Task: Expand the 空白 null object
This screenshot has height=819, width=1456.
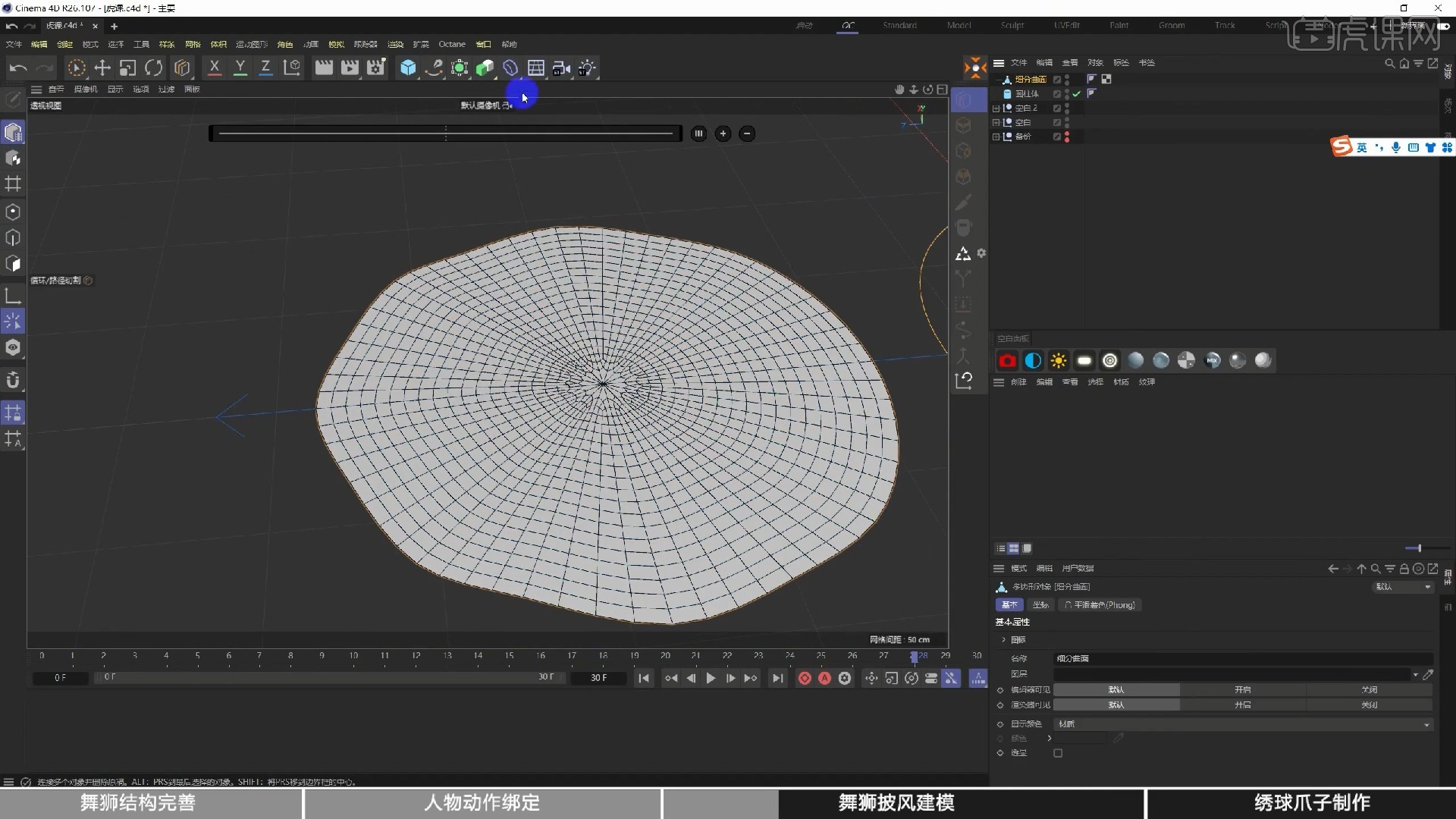Action: coord(996,122)
